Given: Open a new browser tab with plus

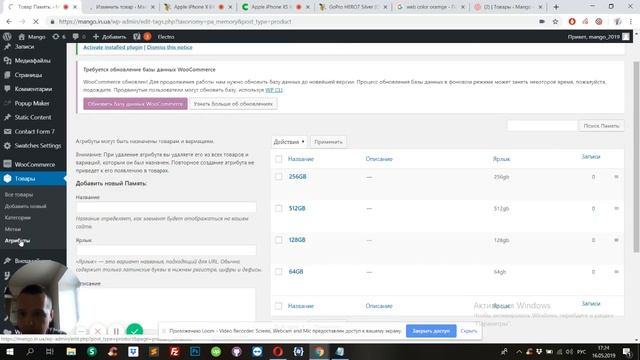Looking at the screenshot, I should pos(556,7).
